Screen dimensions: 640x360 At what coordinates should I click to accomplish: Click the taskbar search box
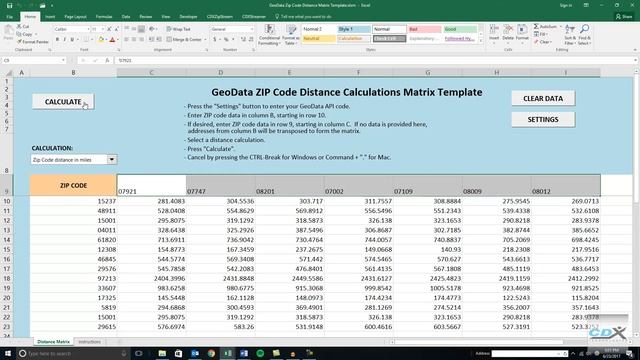tap(73, 353)
